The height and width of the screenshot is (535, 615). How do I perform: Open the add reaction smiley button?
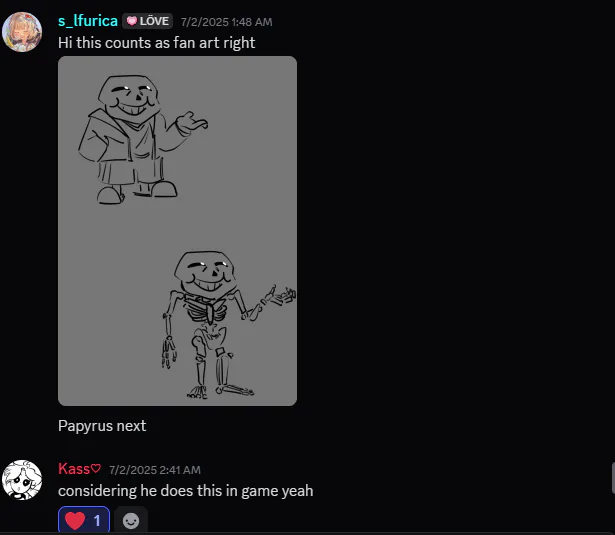131,520
